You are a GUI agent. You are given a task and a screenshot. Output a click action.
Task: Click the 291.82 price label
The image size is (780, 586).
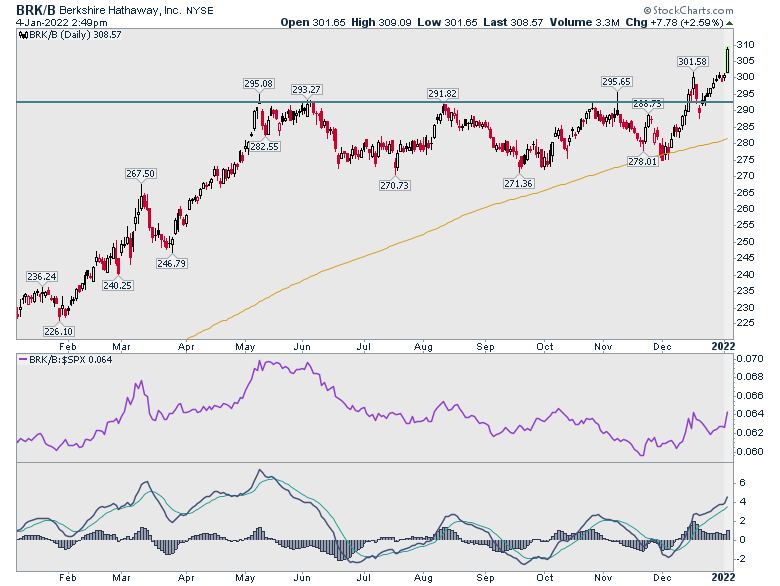click(x=442, y=94)
